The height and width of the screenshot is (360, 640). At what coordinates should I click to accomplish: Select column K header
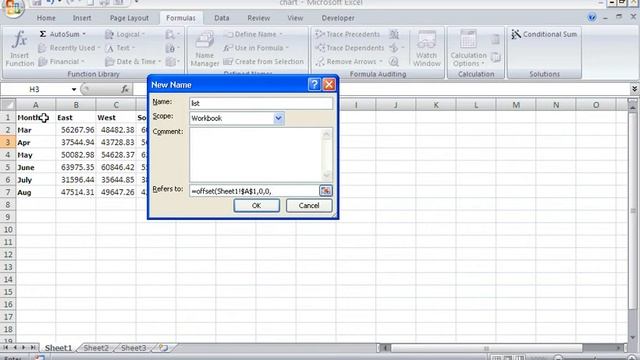click(x=436, y=105)
